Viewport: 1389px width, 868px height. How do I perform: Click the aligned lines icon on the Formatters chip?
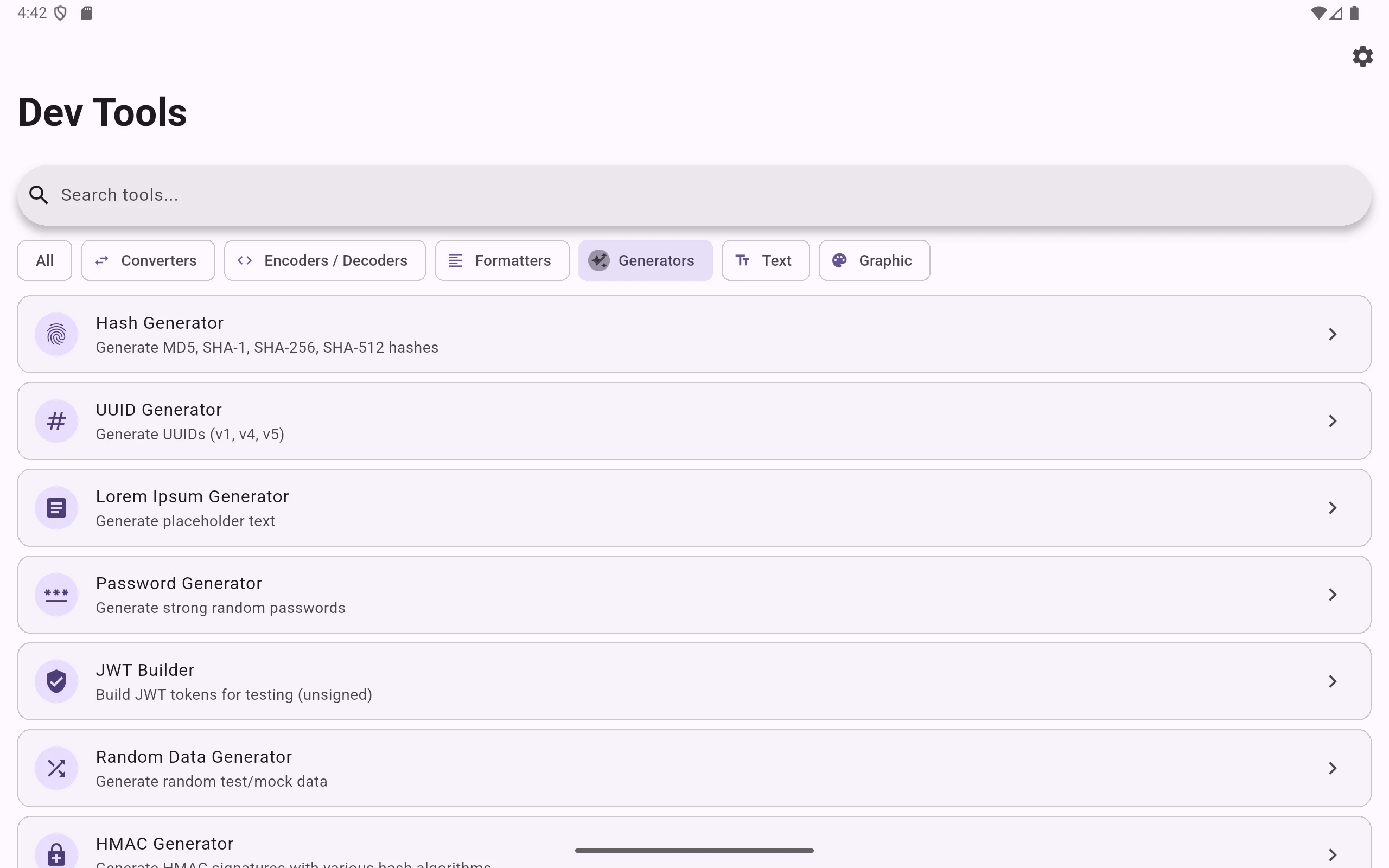455,260
